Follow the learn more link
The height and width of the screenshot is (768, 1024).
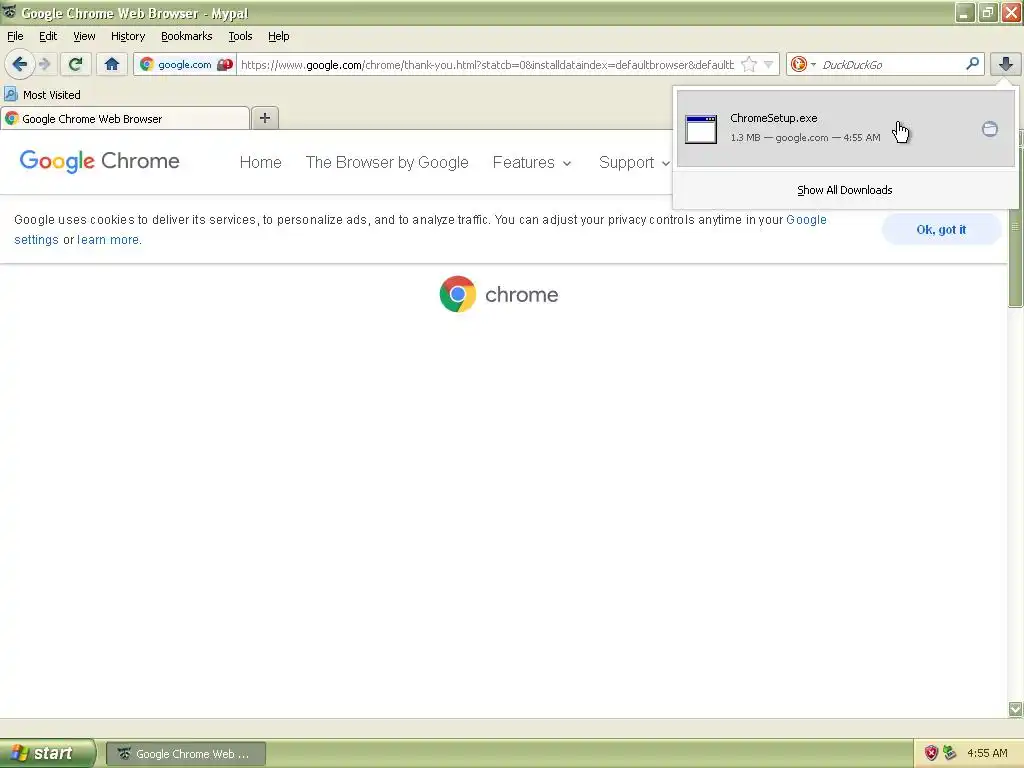(x=108, y=240)
